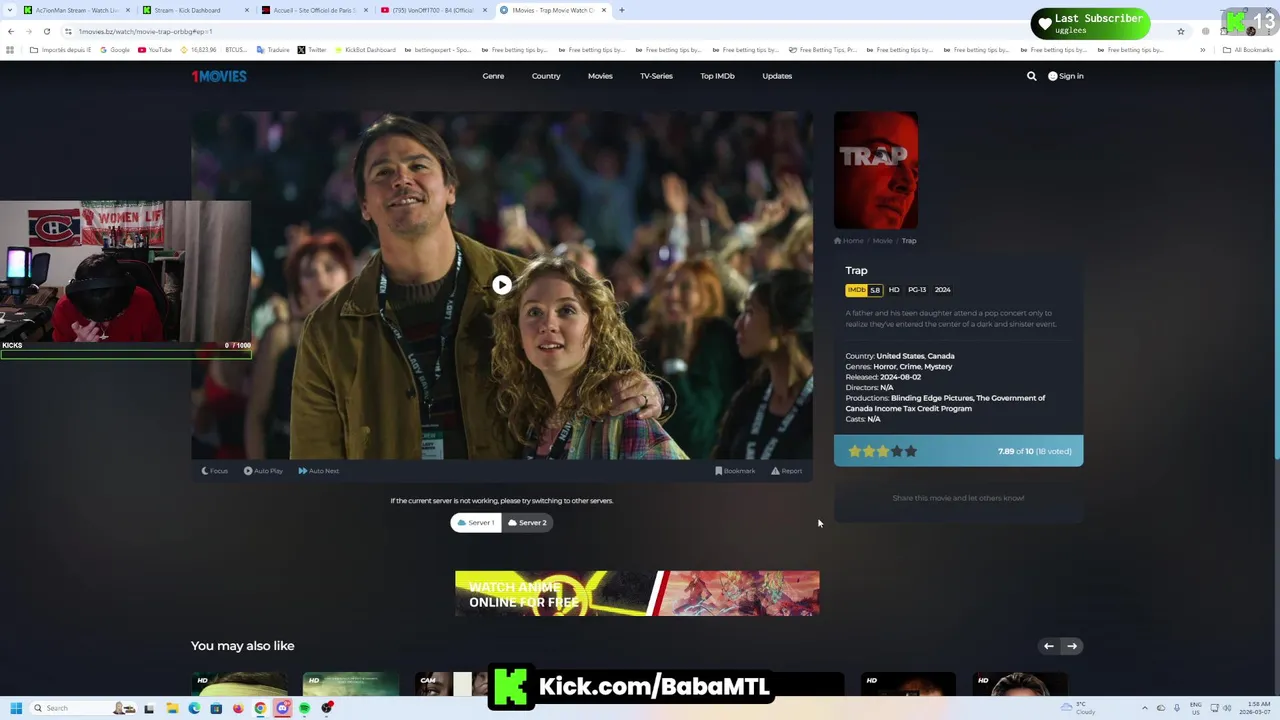Open the KickBot Dashboard bookmark
The width and height of the screenshot is (1280, 720).
coord(366,50)
